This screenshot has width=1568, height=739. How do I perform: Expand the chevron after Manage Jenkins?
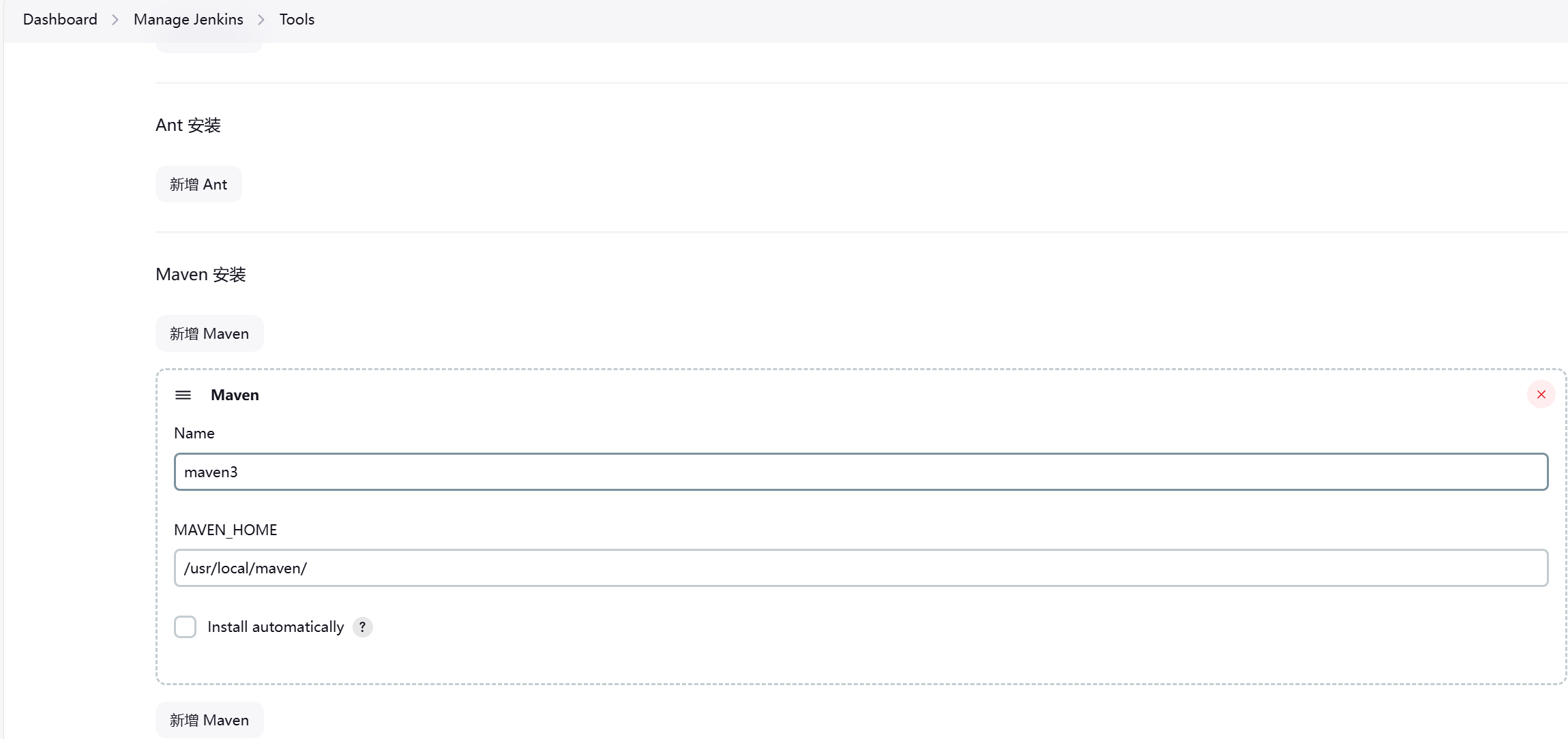tap(261, 20)
